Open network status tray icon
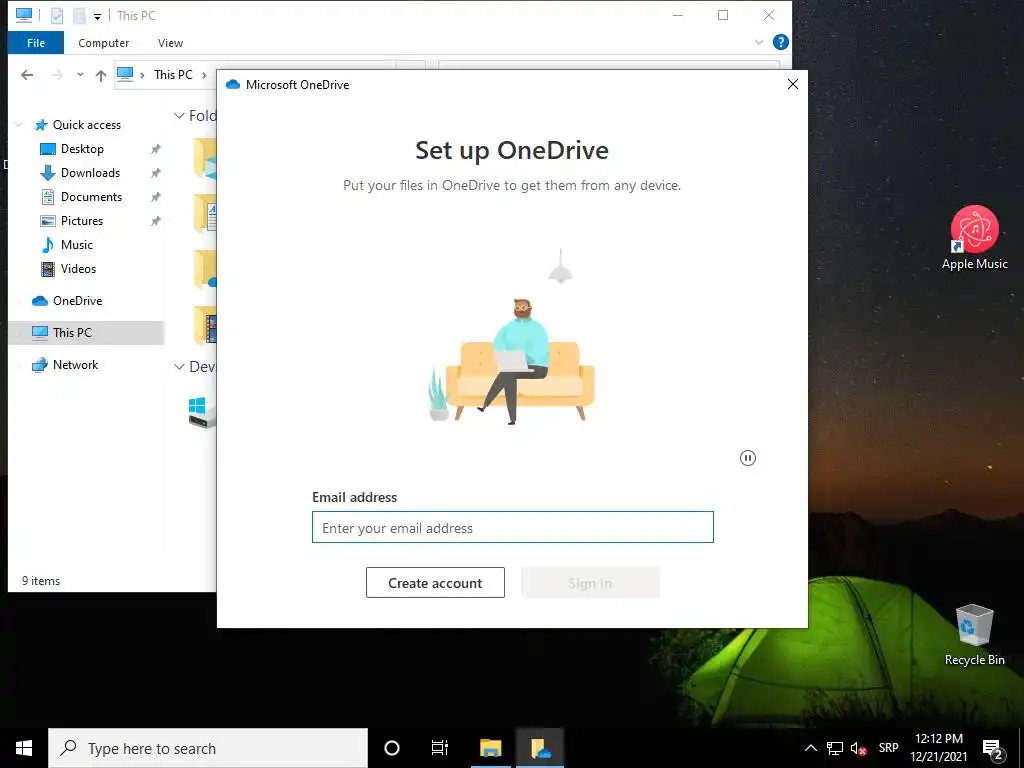Screen dimensions: 1024x768 point(835,748)
